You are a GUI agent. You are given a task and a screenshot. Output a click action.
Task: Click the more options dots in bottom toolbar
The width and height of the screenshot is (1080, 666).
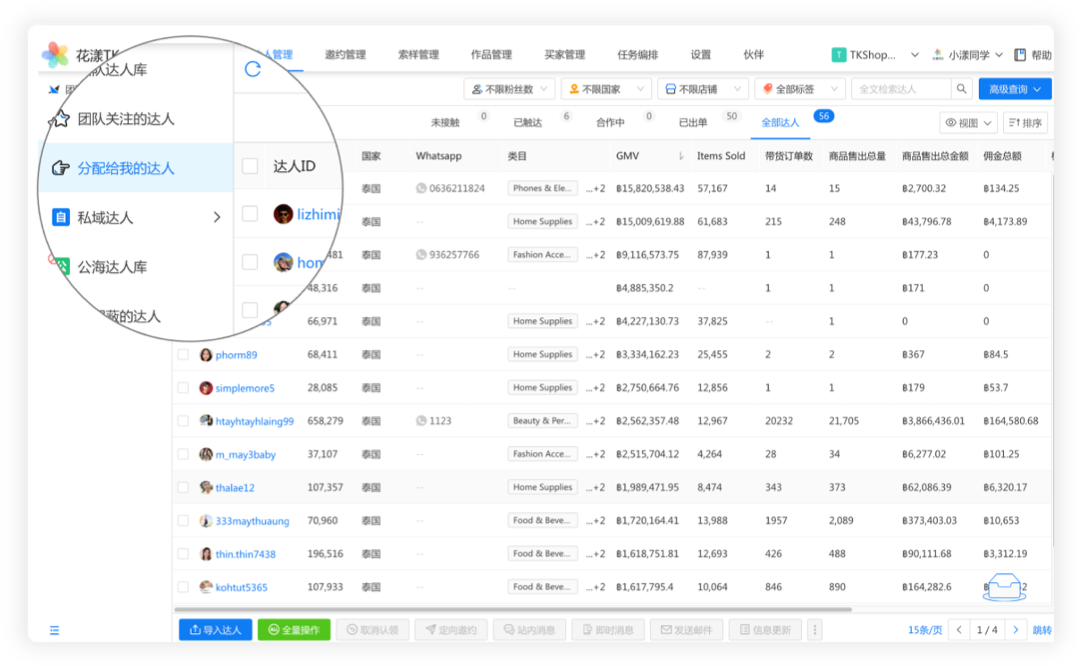point(815,630)
